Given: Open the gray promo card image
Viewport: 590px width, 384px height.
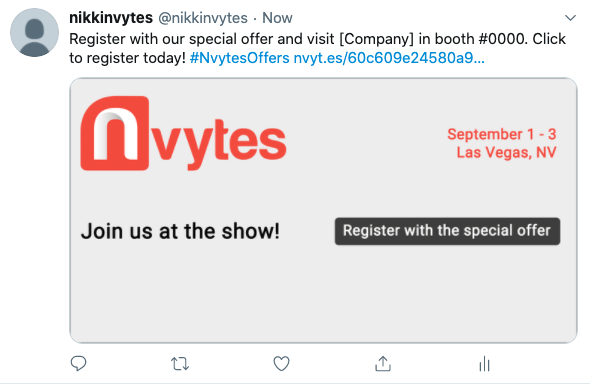Looking at the screenshot, I should [x=323, y=210].
